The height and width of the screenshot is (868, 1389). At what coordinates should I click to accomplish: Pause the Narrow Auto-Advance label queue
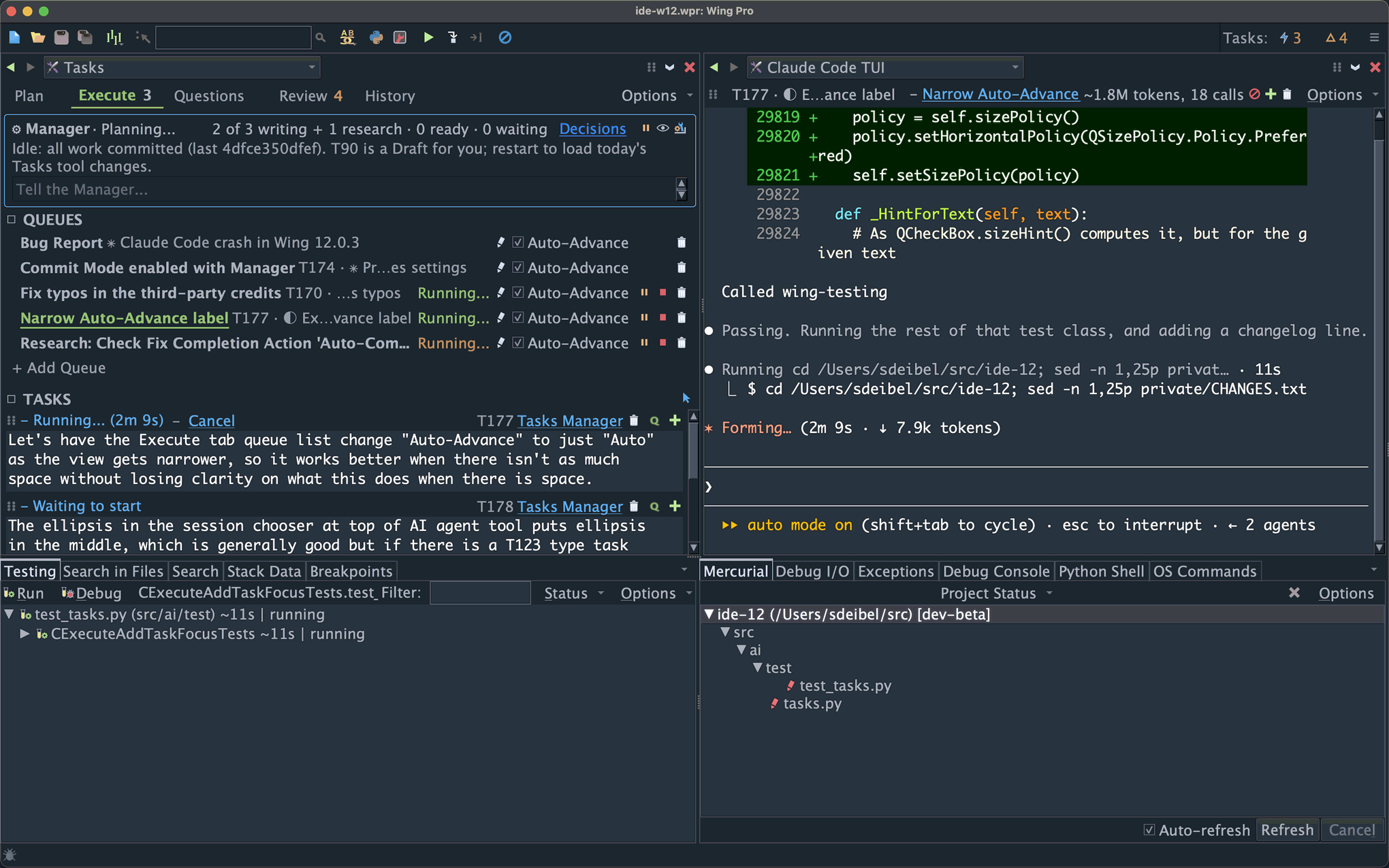click(644, 318)
